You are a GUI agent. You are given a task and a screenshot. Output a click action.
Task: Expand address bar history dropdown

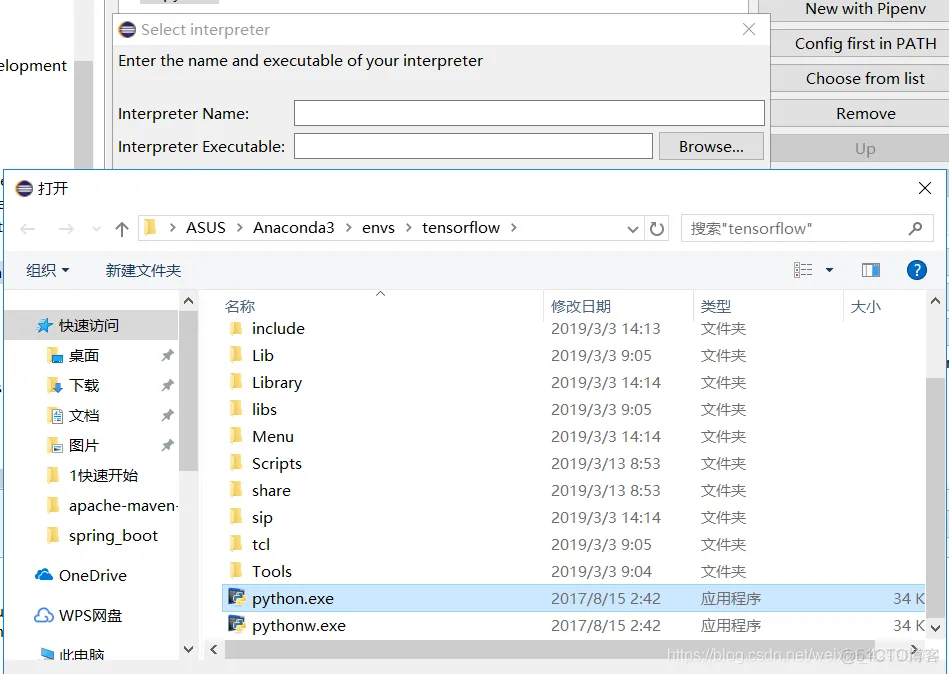[632, 229]
